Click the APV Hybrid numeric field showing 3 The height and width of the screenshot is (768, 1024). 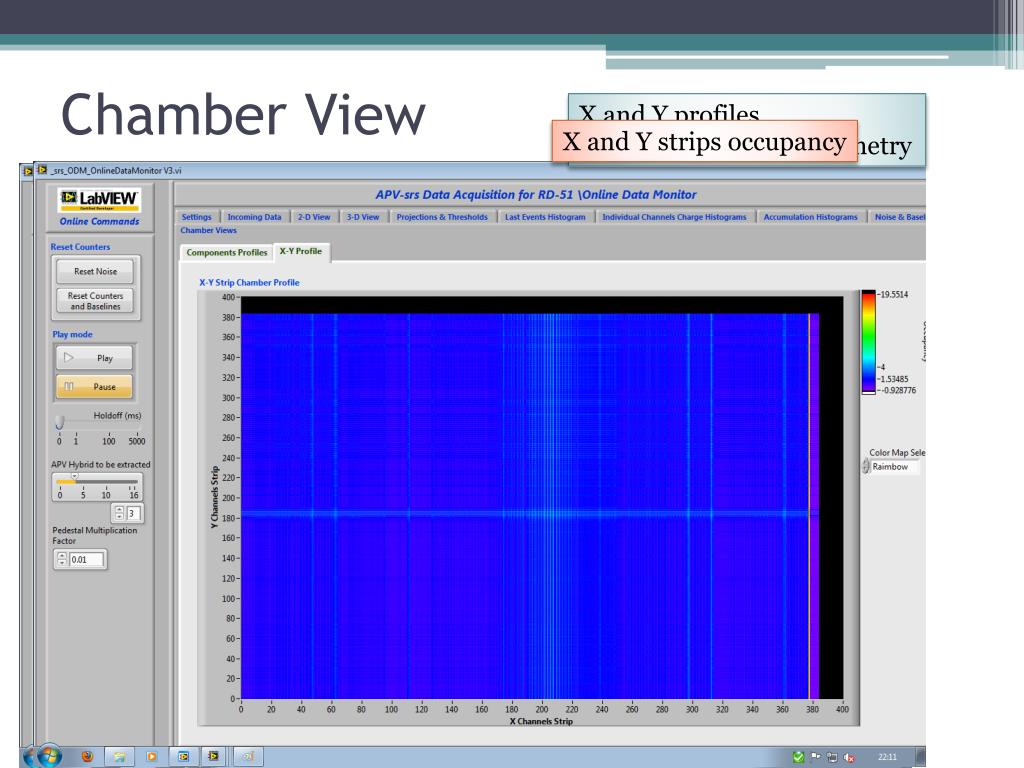pos(133,513)
